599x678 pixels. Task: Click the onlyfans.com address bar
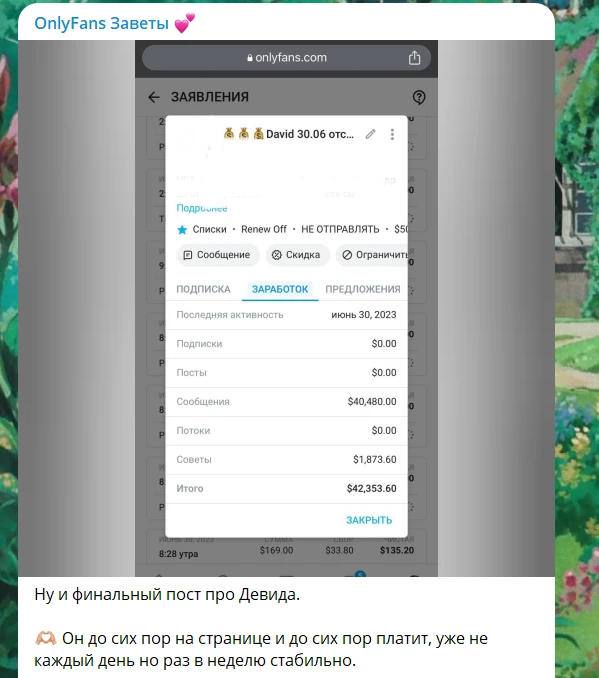pos(286,58)
